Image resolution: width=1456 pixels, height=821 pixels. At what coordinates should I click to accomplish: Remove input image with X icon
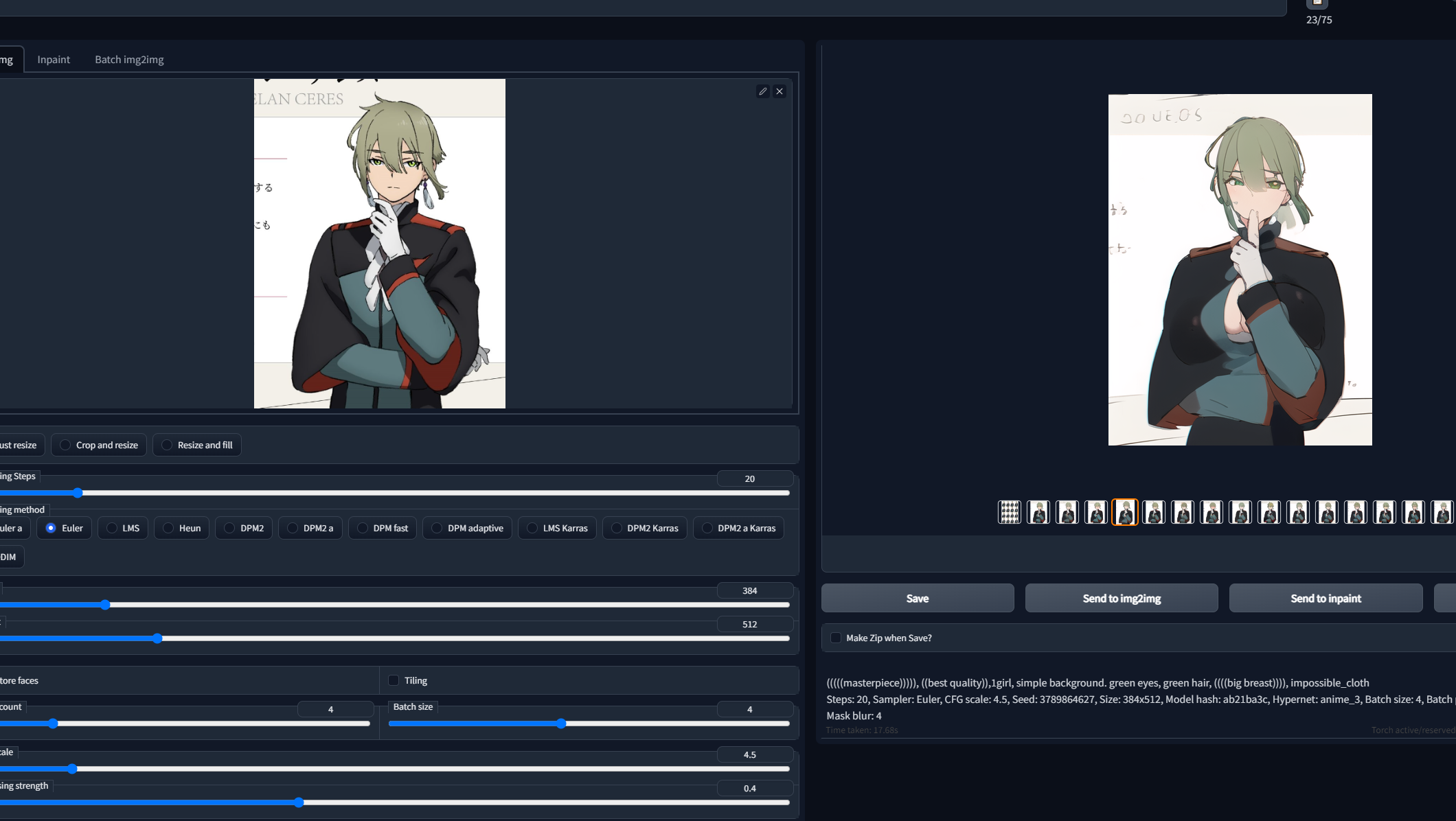(x=780, y=91)
